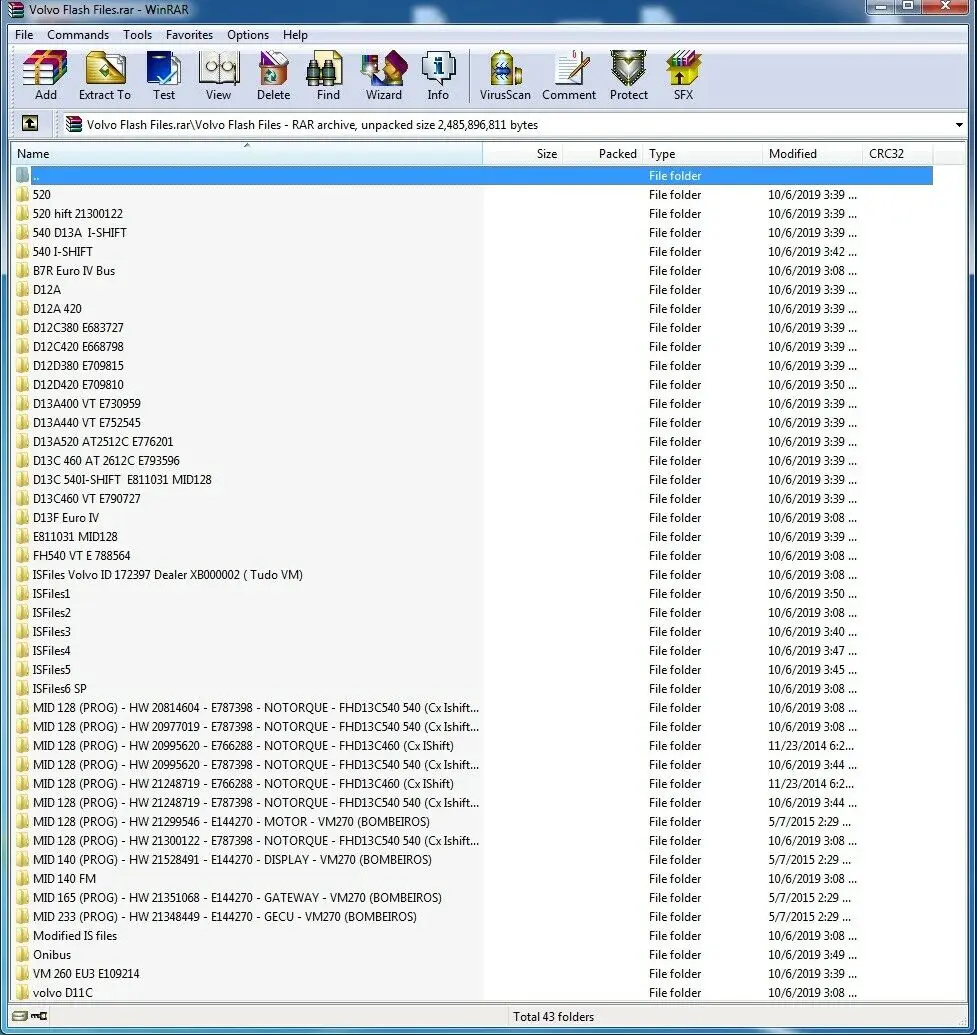Select 'MID 128 HW 21299546 MOTOR VM270' folder

(x=473, y=822)
